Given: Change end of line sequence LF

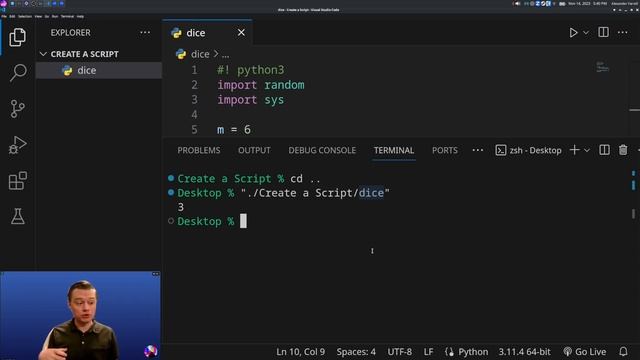Looking at the screenshot, I should point(428,351).
